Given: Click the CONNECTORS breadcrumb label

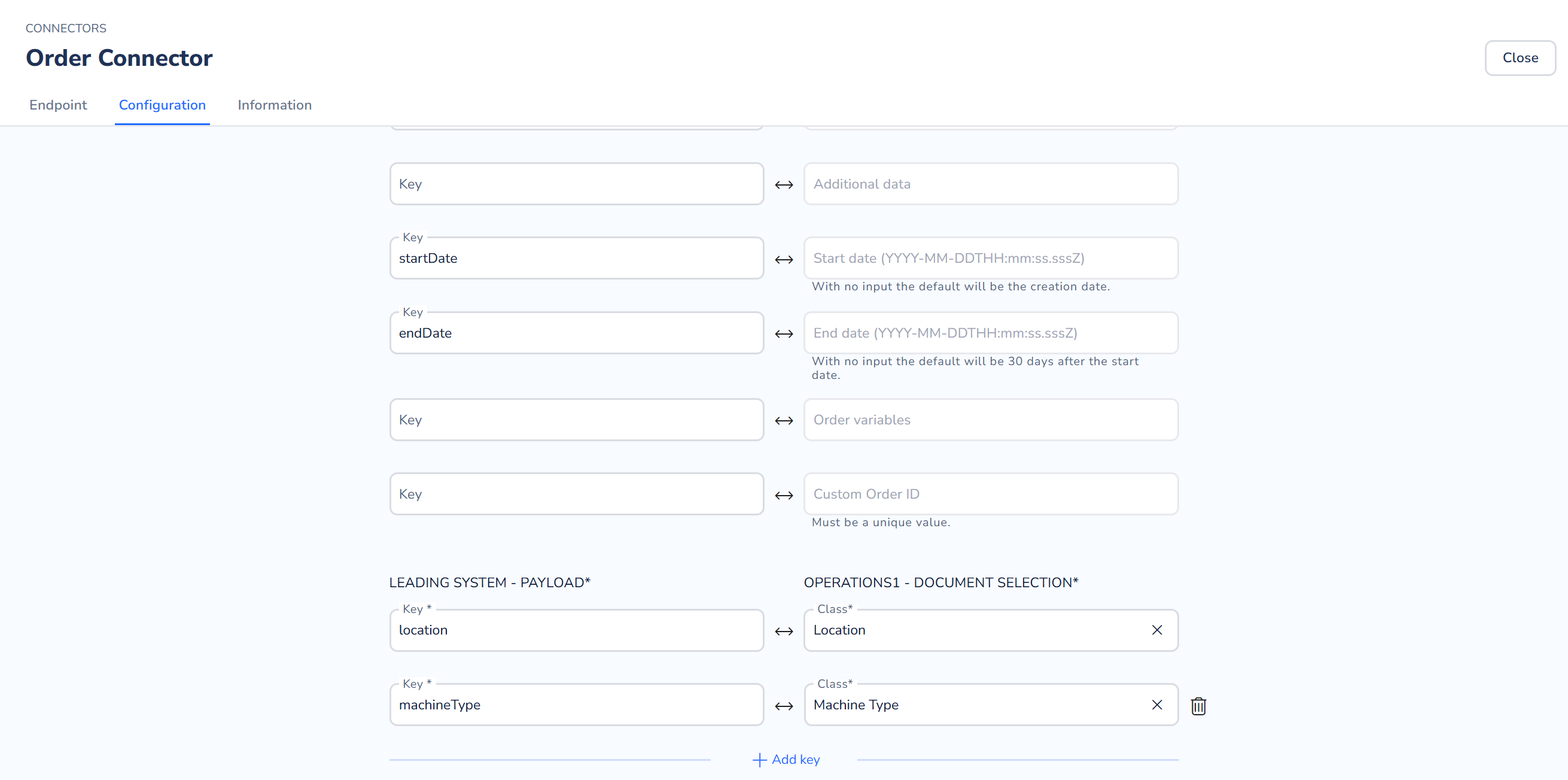Looking at the screenshot, I should [66, 28].
